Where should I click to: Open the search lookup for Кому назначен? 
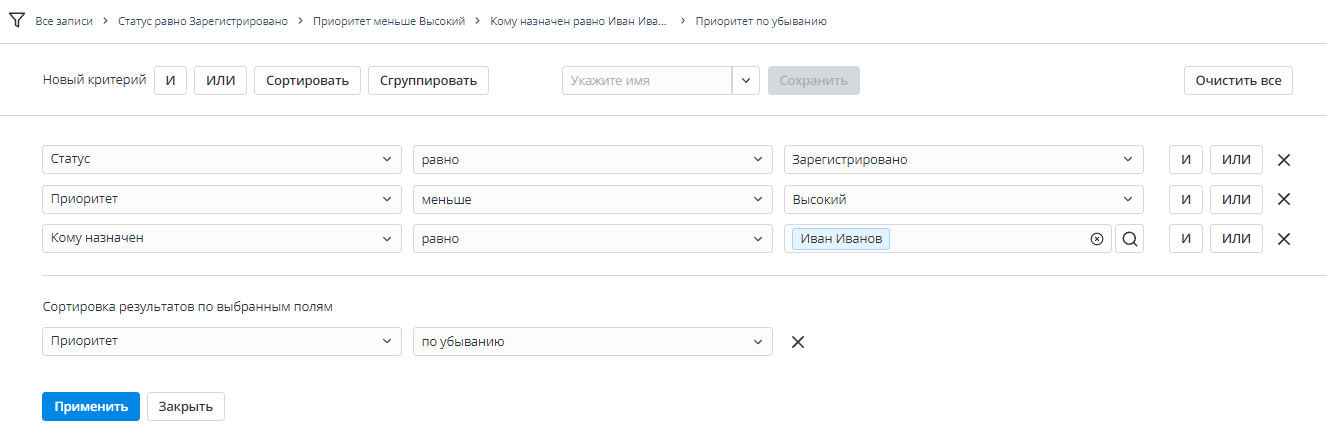[1129, 239]
